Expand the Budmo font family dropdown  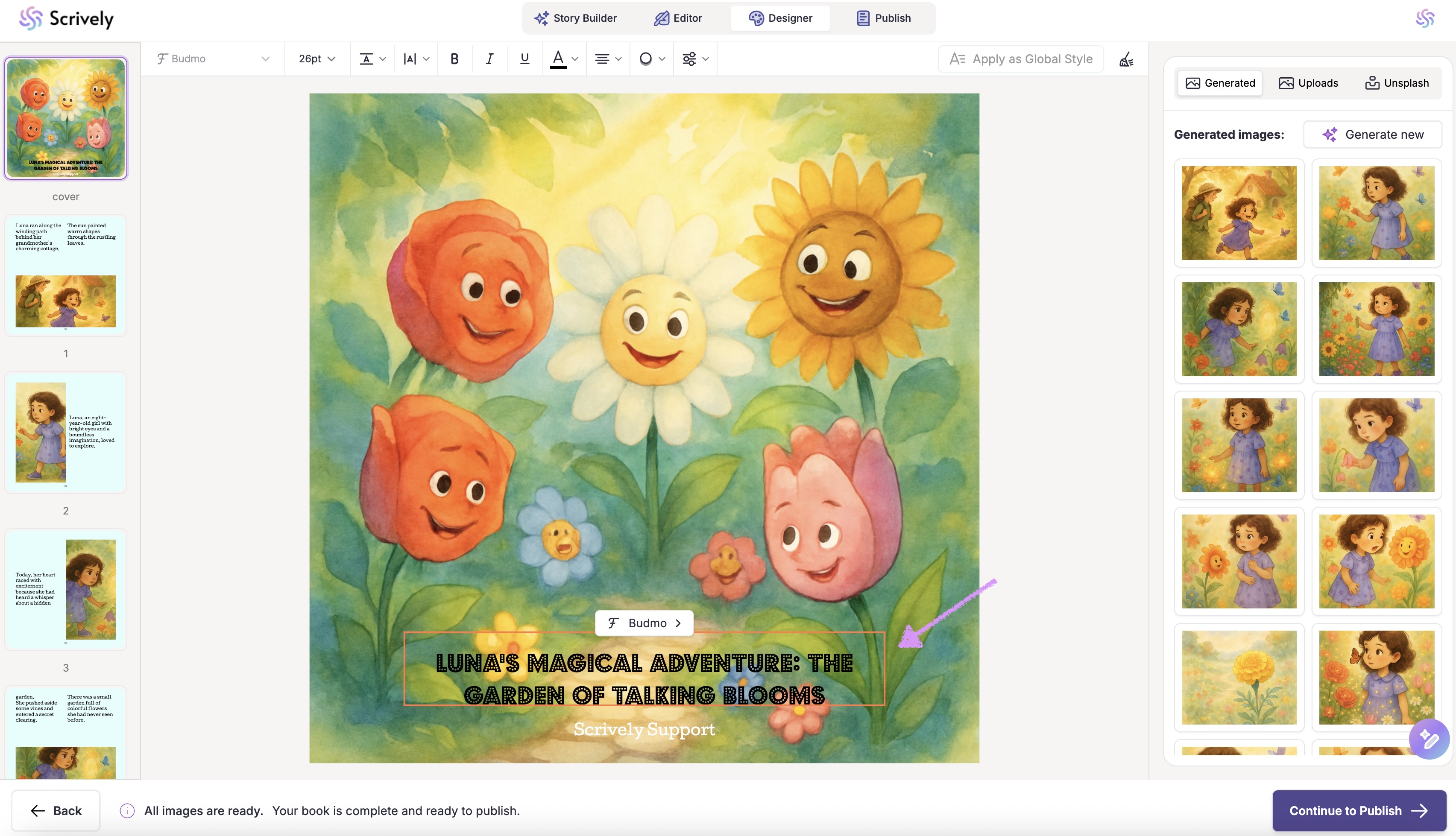click(213, 58)
